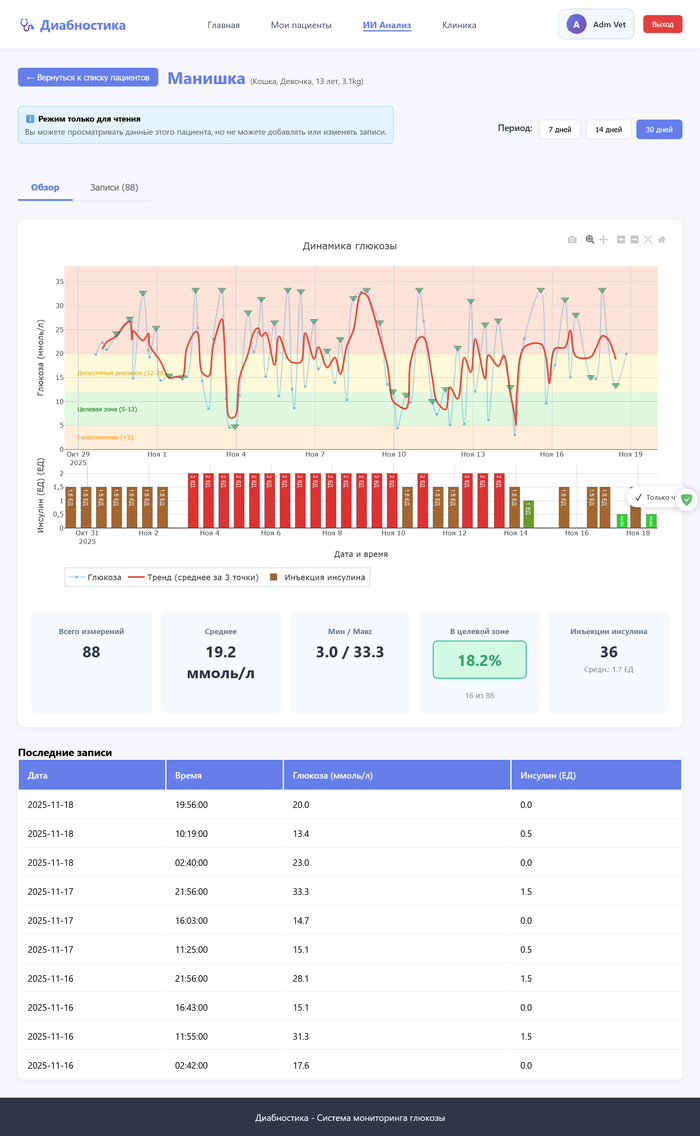Select the 7 дней period
This screenshot has height=1136, width=700.
560,129
